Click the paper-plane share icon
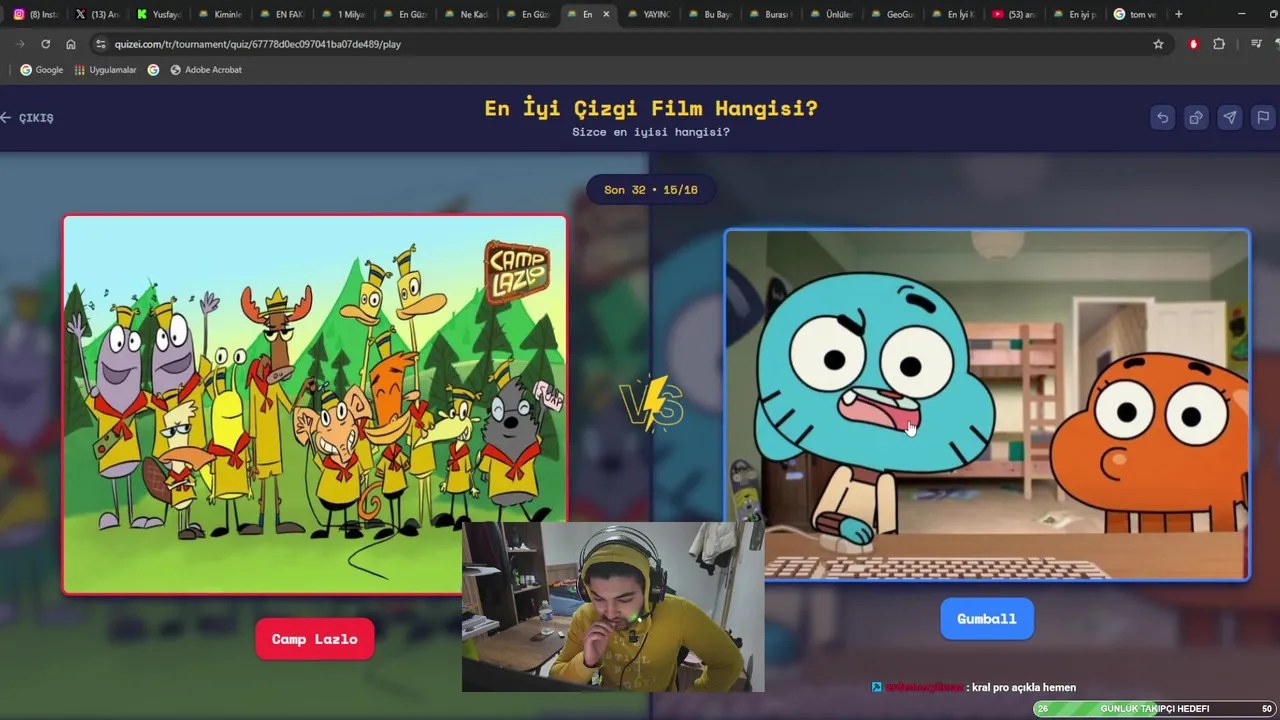 click(x=1230, y=118)
